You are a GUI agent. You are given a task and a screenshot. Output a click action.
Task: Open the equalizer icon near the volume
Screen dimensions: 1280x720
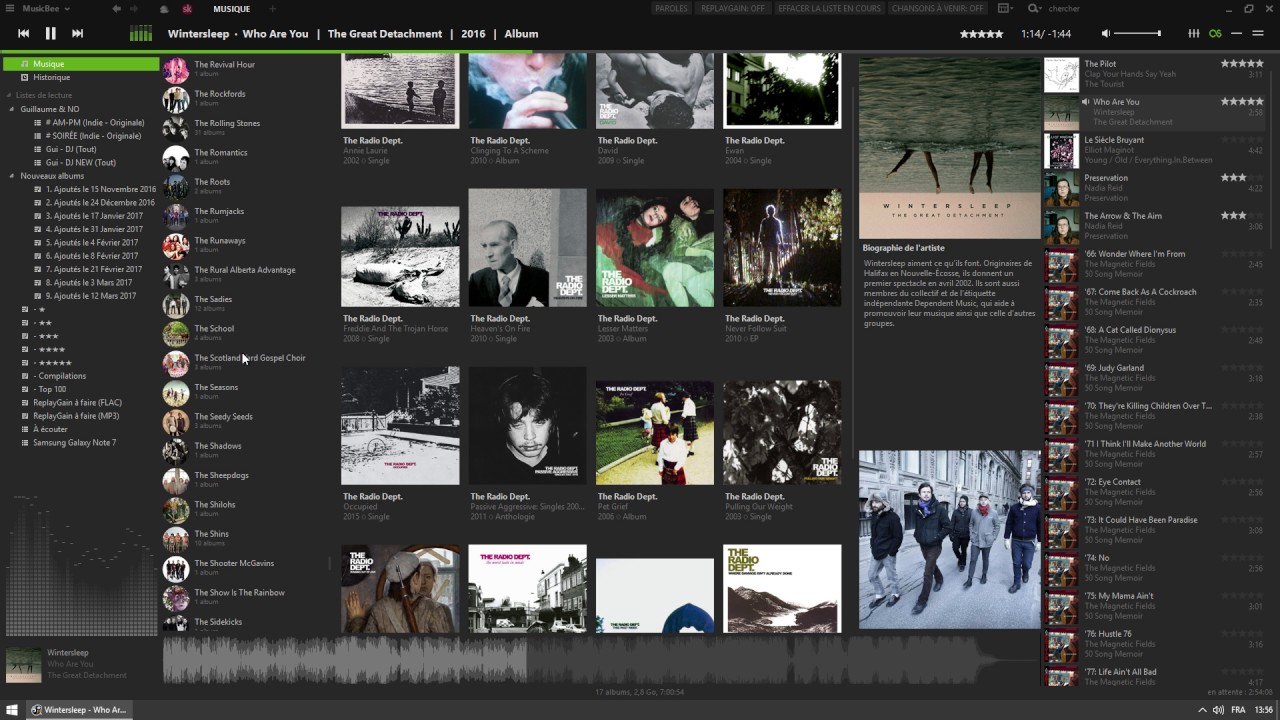coord(1193,34)
